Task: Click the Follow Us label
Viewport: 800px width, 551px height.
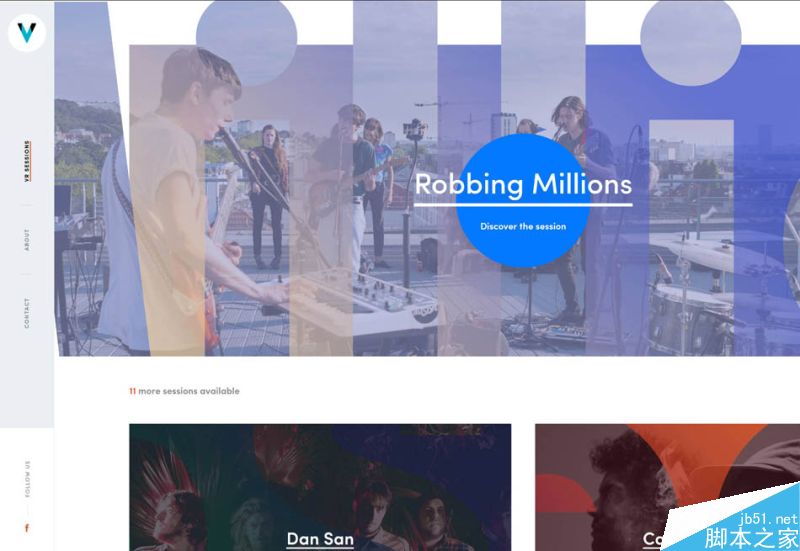Action: [x=27, y=479]
